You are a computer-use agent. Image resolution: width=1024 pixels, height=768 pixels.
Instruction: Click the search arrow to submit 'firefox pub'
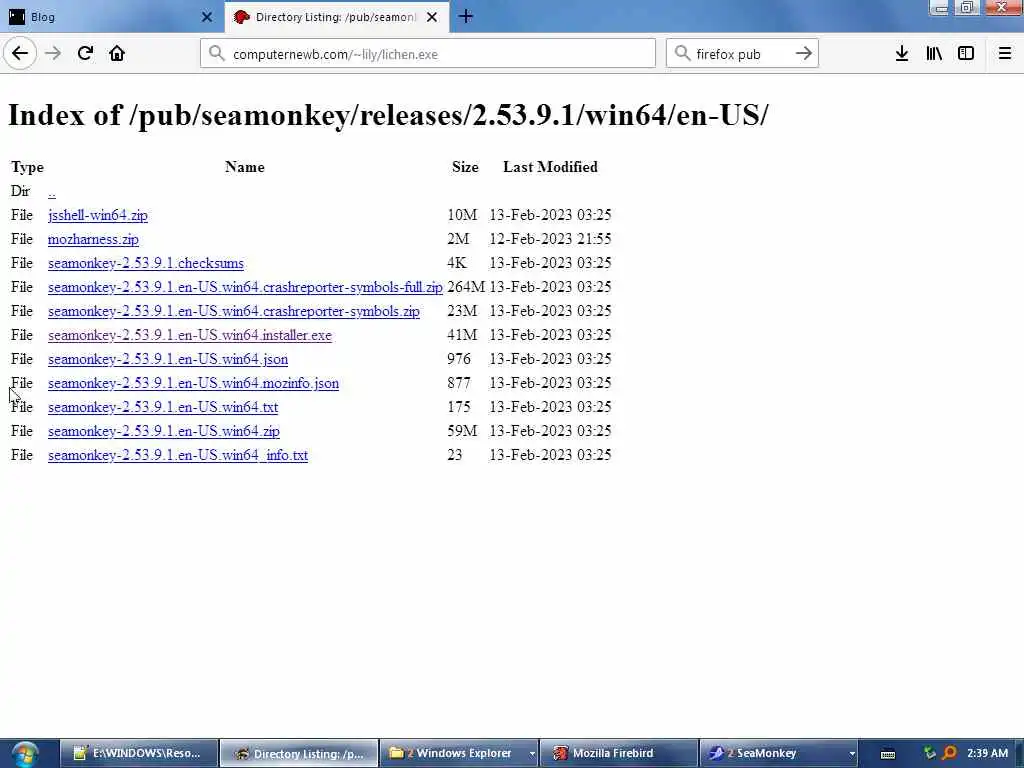tap(803, 53)
